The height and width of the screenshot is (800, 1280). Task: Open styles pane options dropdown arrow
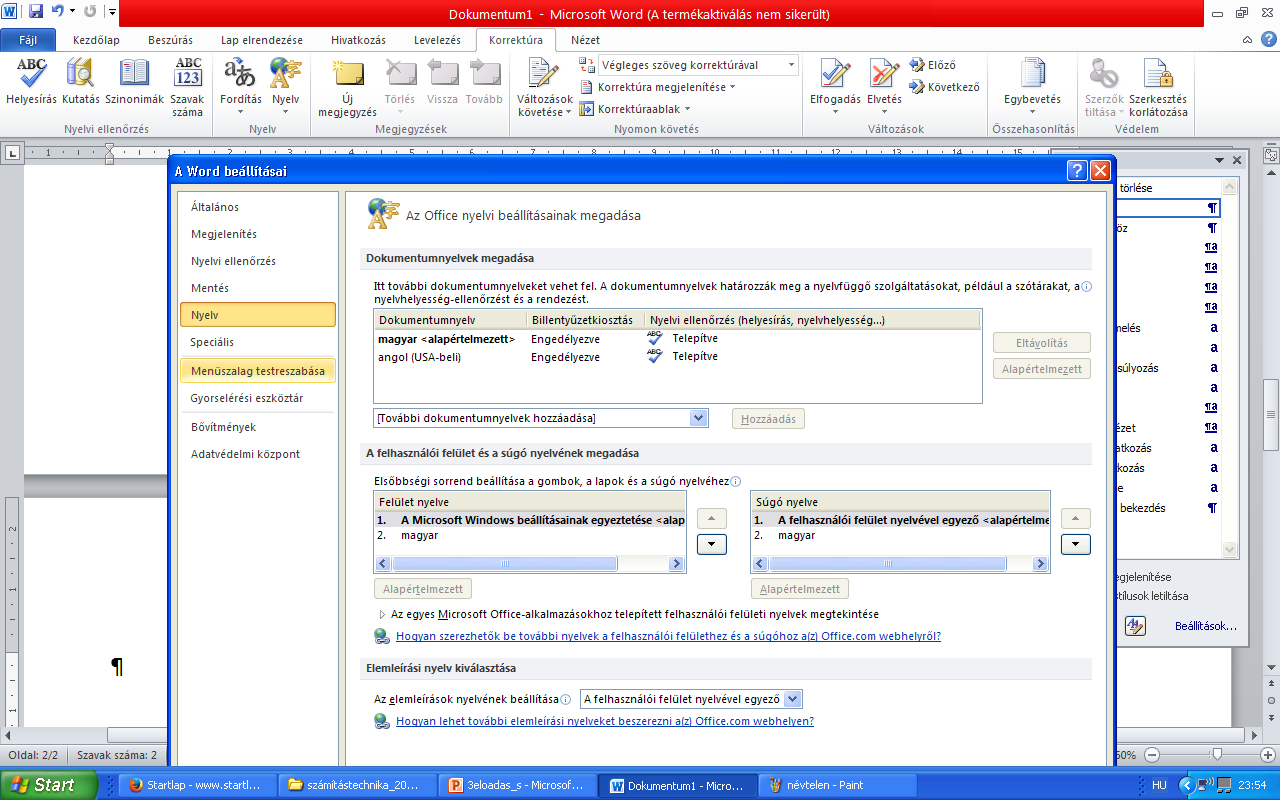point(1219,160)
